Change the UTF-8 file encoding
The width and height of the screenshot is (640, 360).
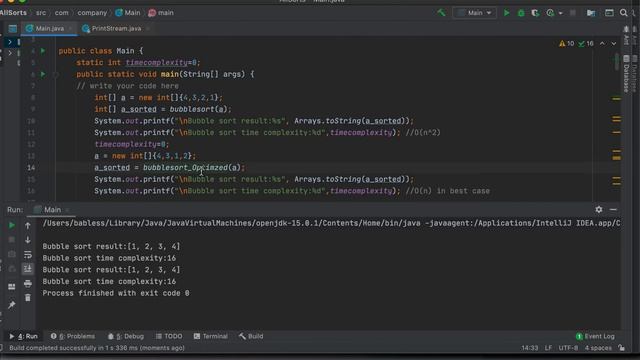(568, 348)
